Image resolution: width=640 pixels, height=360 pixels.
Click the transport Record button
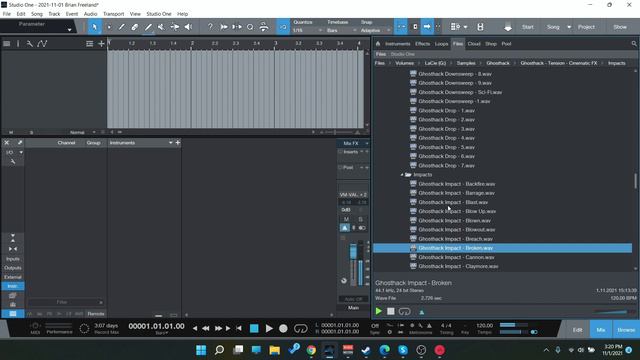pos(283,329)
